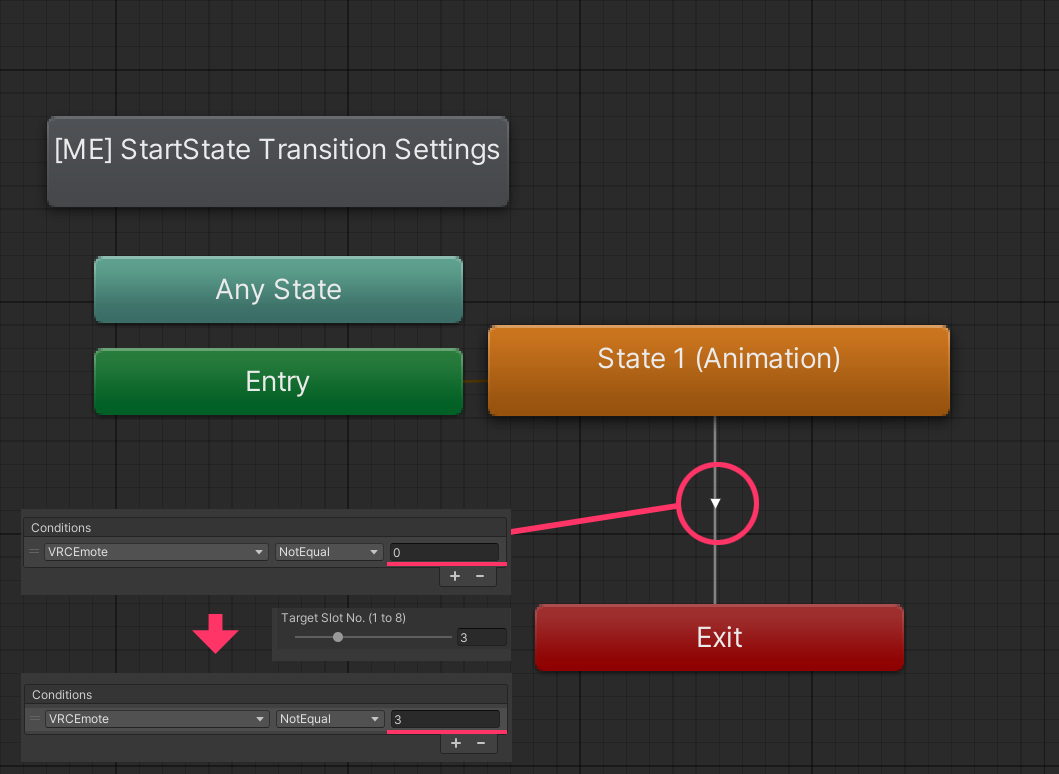Open the NotEqual comparison dropdown in the top panel
Viewport: 1059px width, 774px height.
point(329,552)
